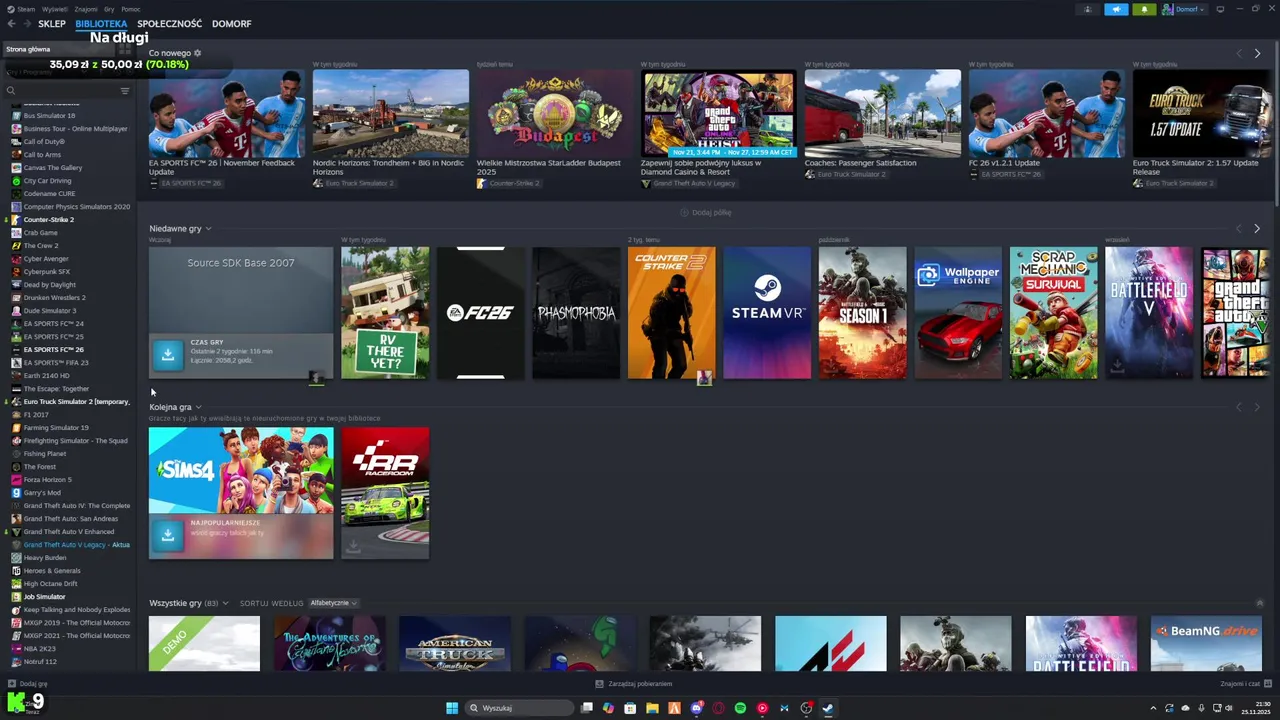Open Spotify from the taskbar

click(740, 708)
